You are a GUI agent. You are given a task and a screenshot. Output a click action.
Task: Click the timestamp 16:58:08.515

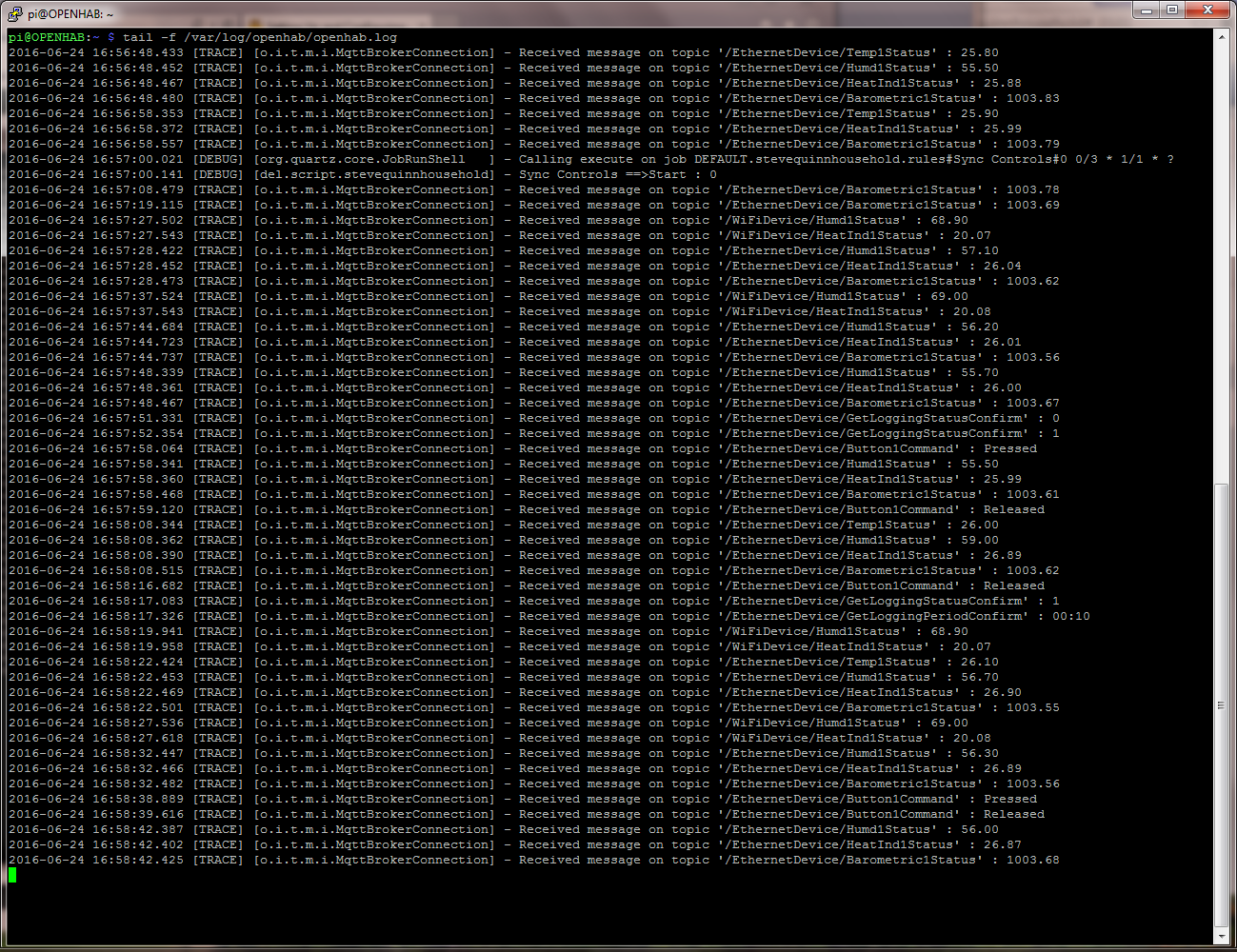138,570
